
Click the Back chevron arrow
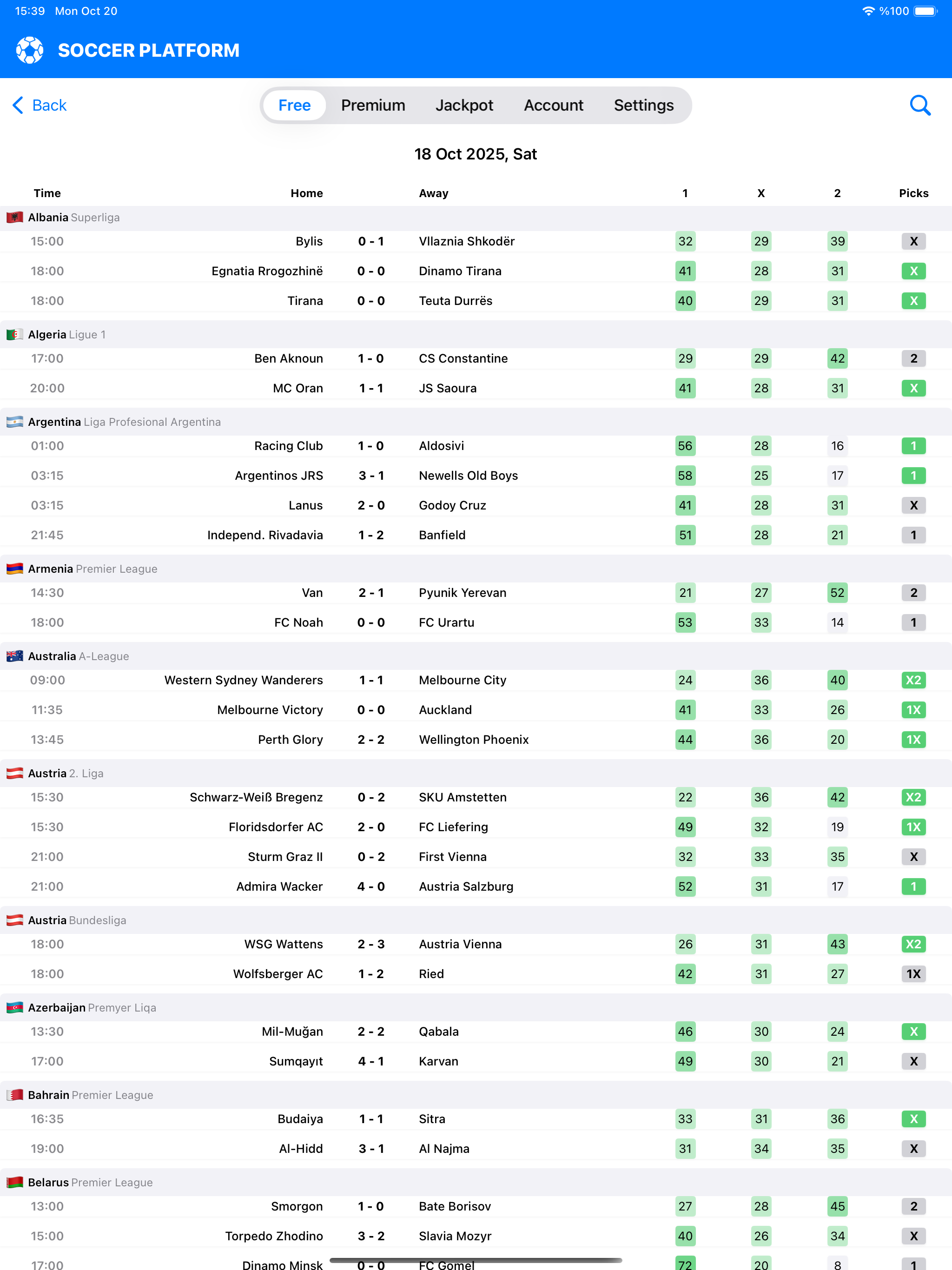(18, 105)
